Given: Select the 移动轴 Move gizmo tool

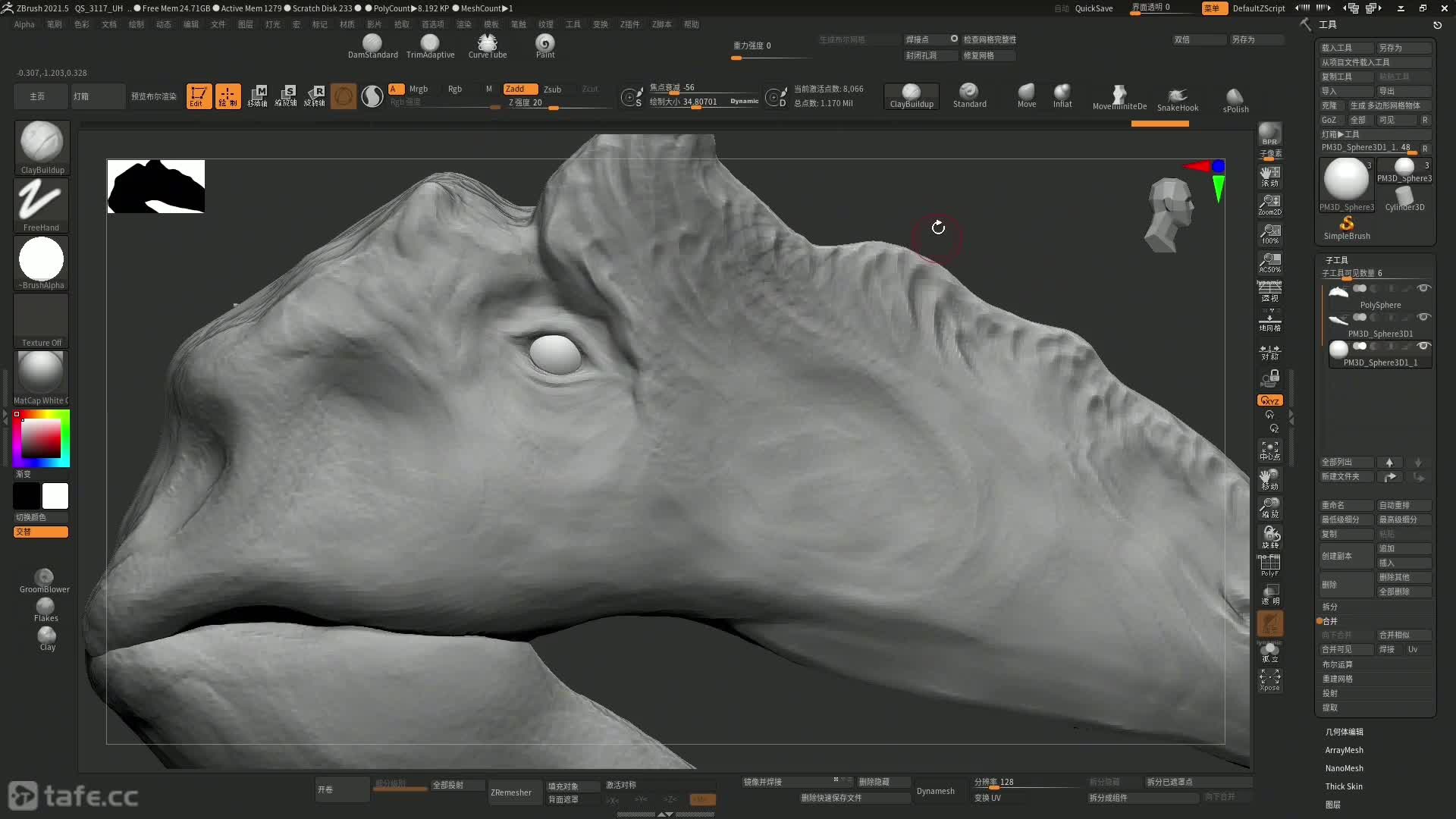Looking at the screenshot, I should click(x=257, y=96).
